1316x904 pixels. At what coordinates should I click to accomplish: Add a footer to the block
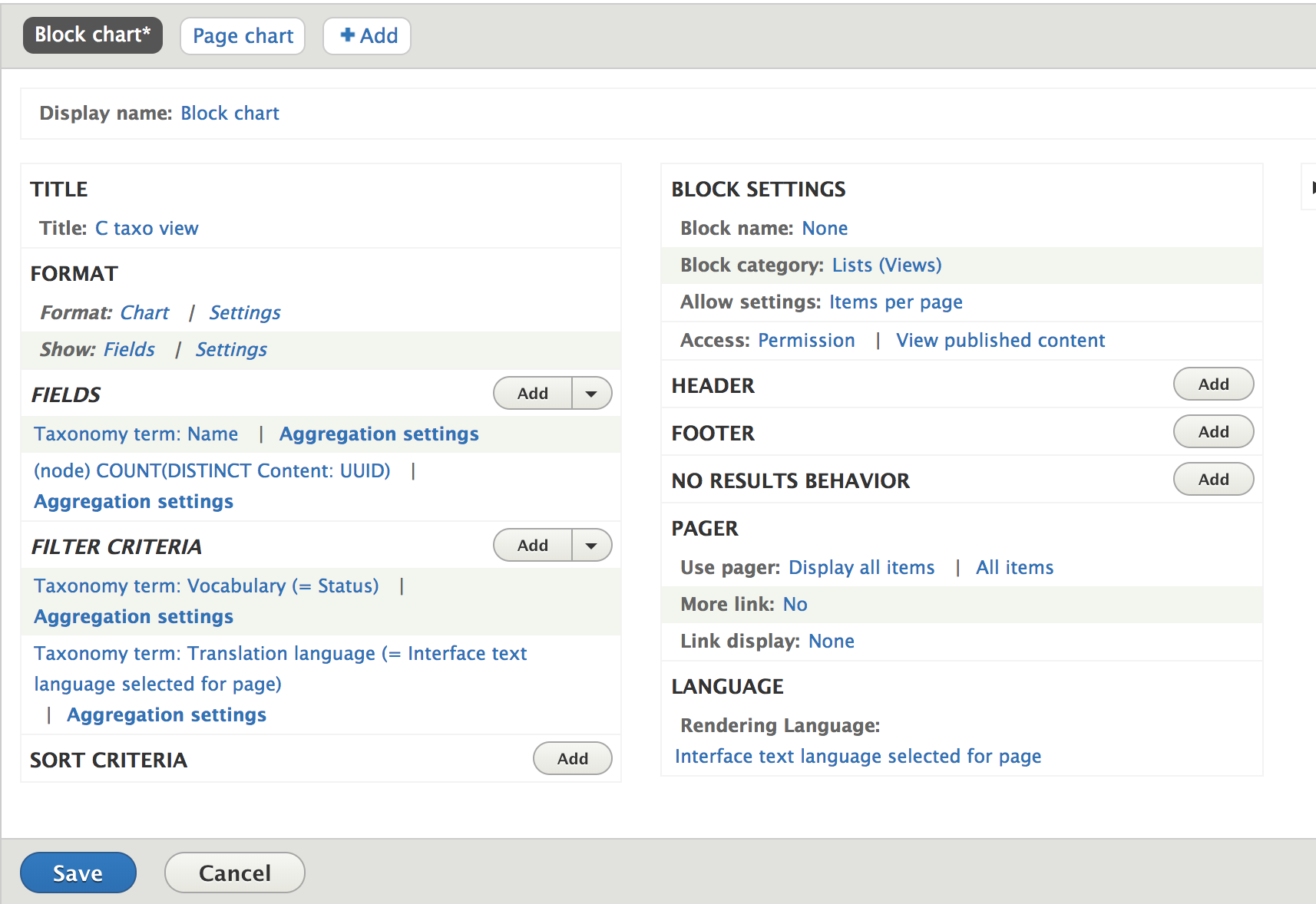[x=1213, y=432]
